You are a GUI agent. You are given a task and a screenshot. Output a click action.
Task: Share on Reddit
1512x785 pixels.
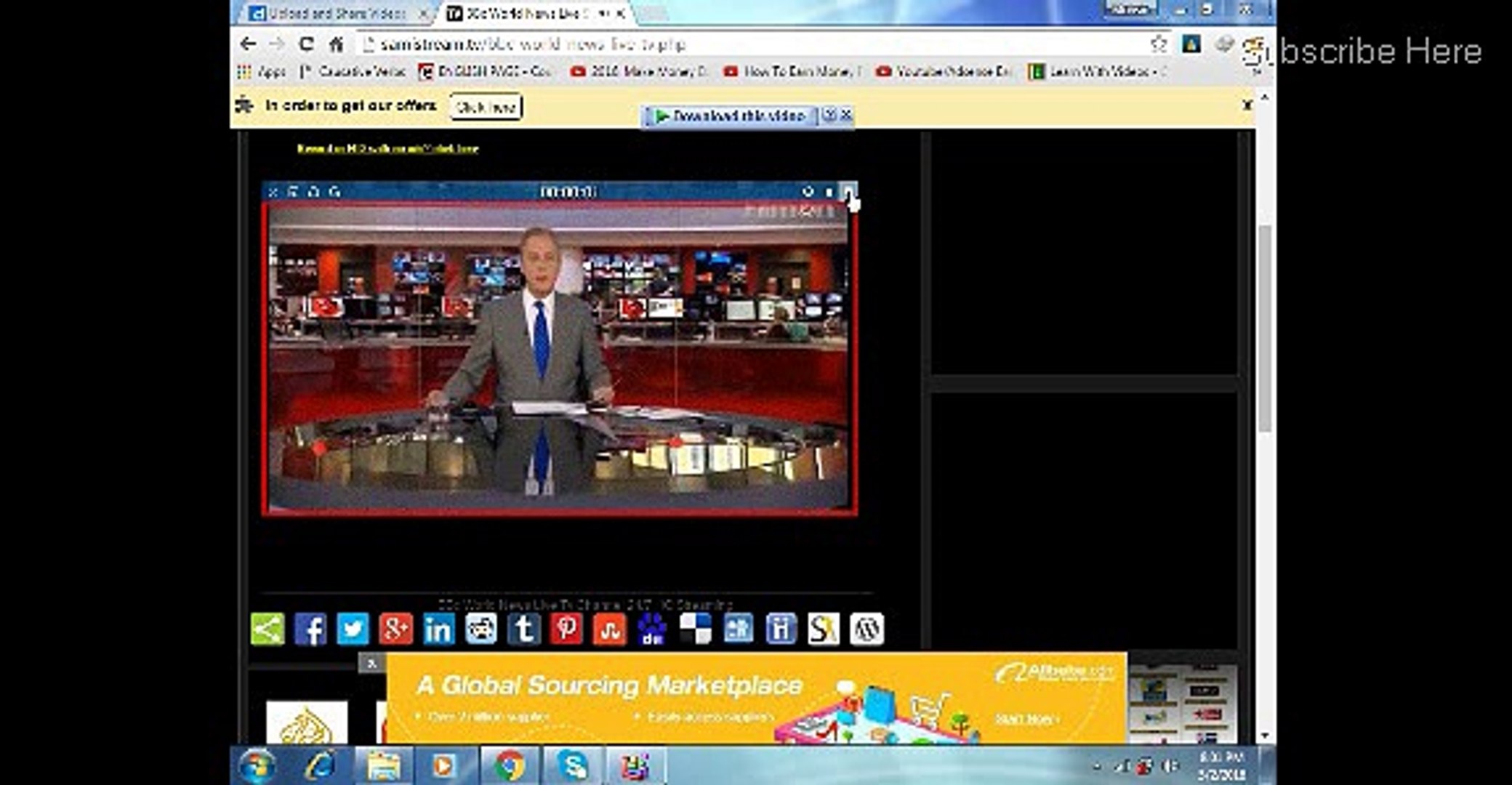(481, 629)
